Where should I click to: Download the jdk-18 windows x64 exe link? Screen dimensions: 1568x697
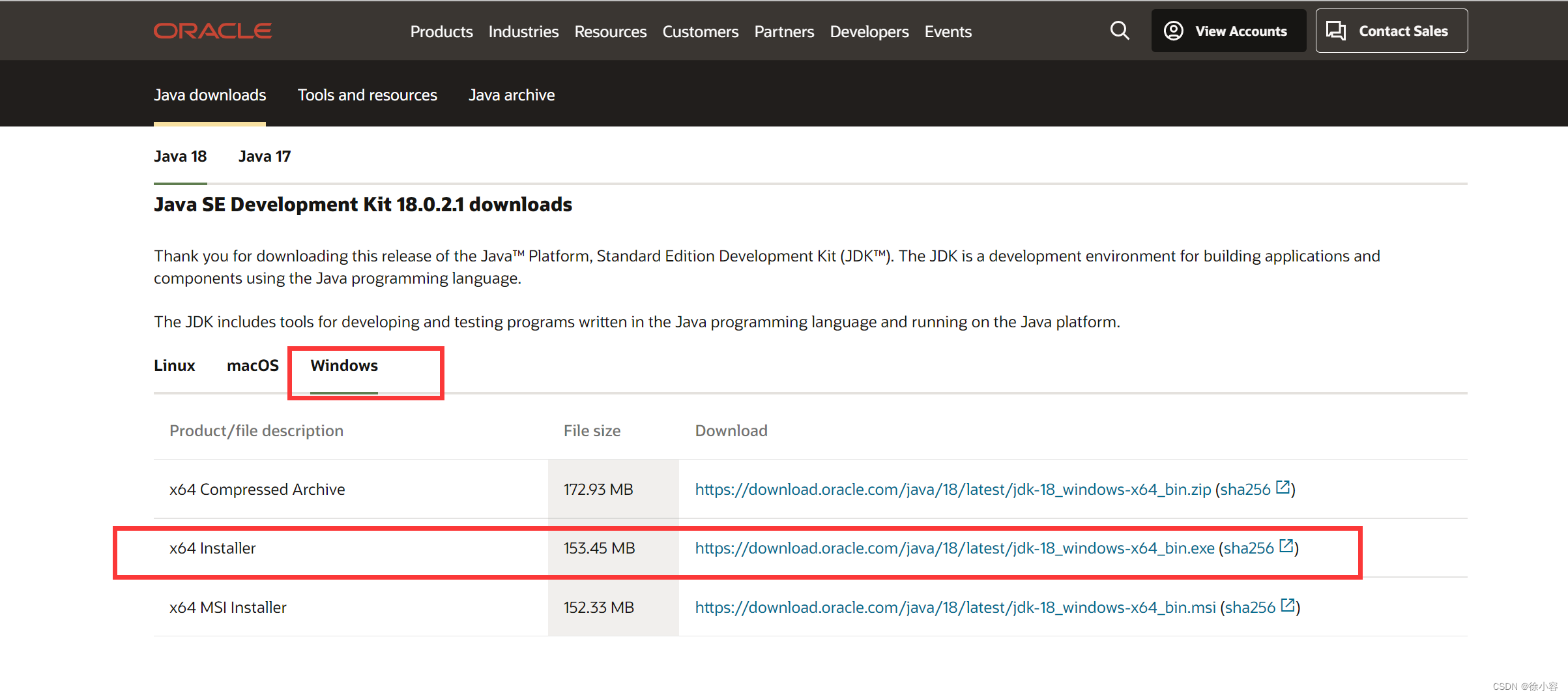(955, 548)
